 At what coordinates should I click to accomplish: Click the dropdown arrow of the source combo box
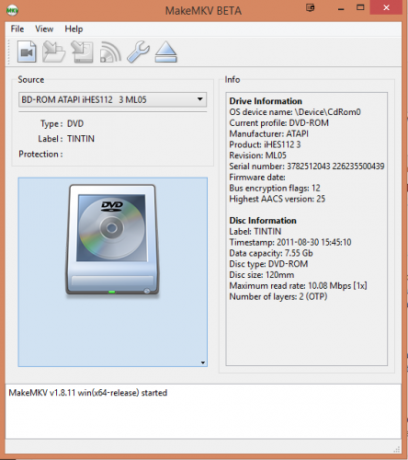pyautogui.click(x=200, y=99)
